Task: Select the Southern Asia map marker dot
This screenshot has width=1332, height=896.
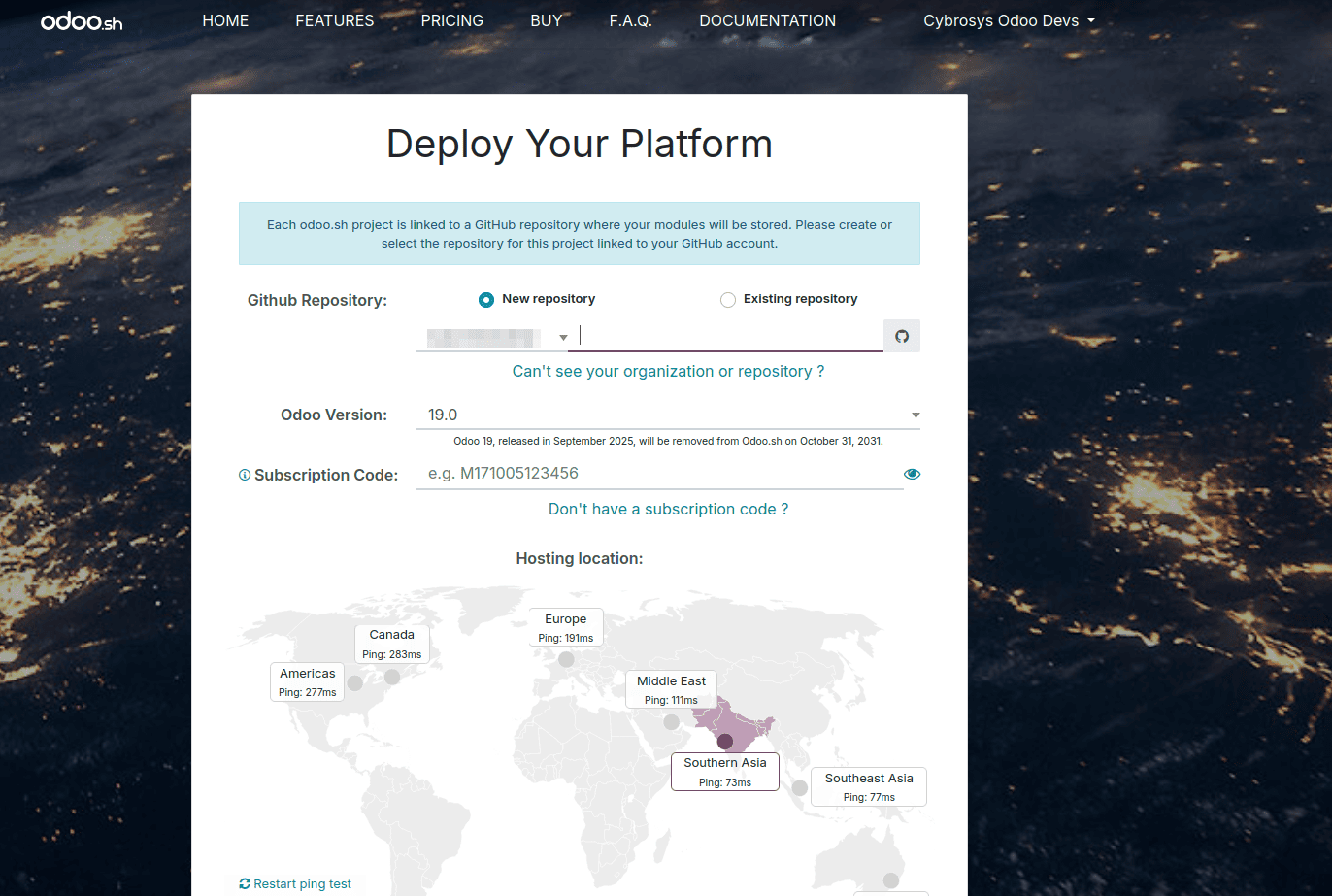Action: [724, 742]
